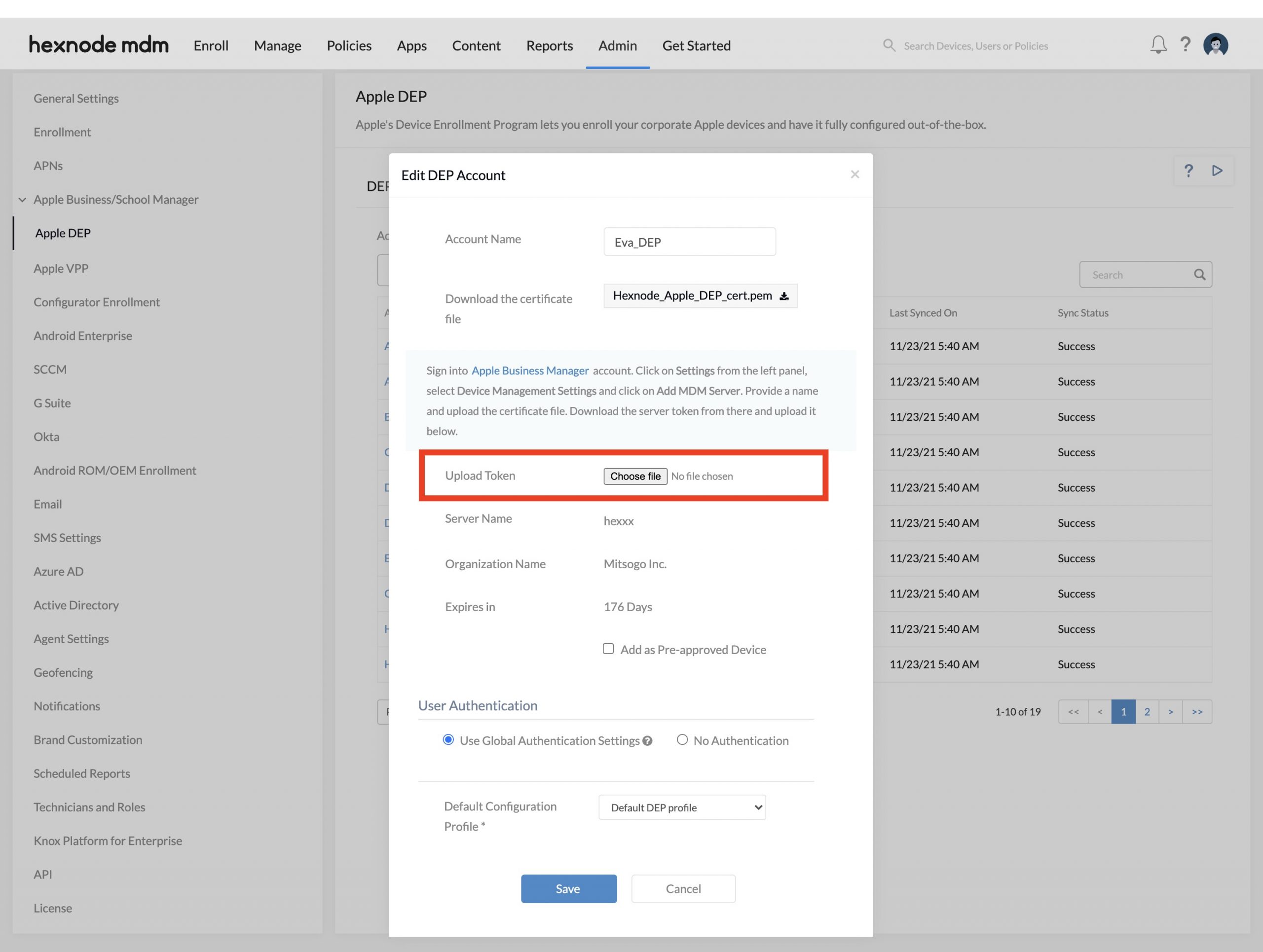Download the certificate file icon
Viewport: 1263px width, 952px height.
pos(784,295)
